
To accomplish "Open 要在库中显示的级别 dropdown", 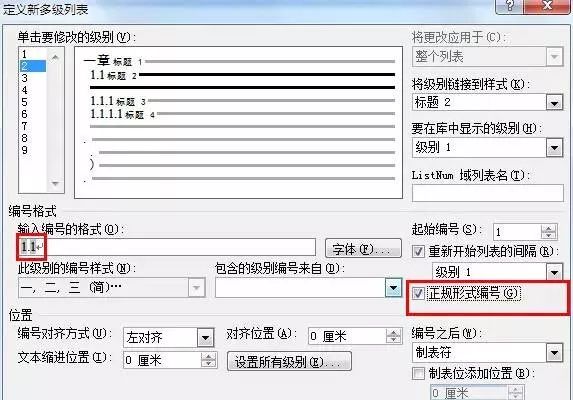I will click(554, 148).
